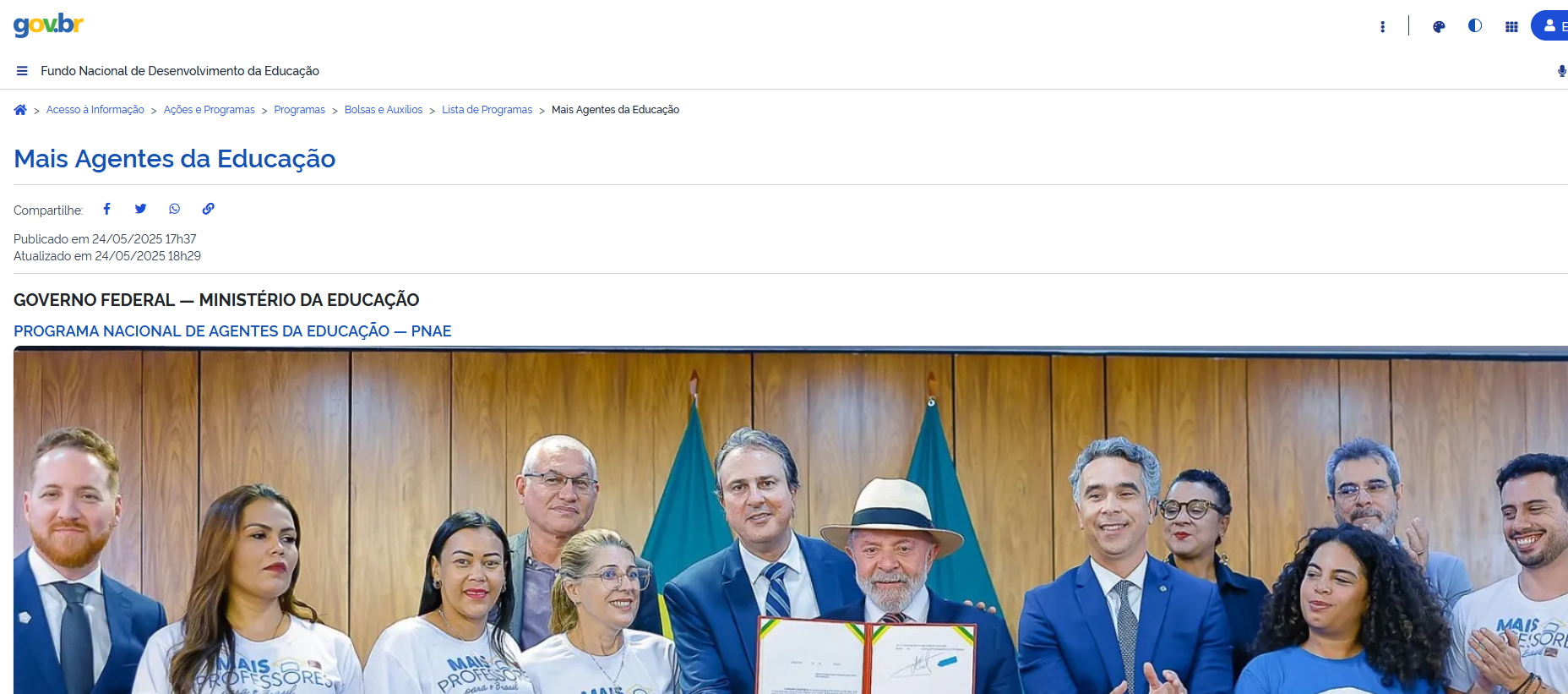Open the hamburger navigation menu
The height and width of the screenshot is (694, 1568).
[22, 71]
